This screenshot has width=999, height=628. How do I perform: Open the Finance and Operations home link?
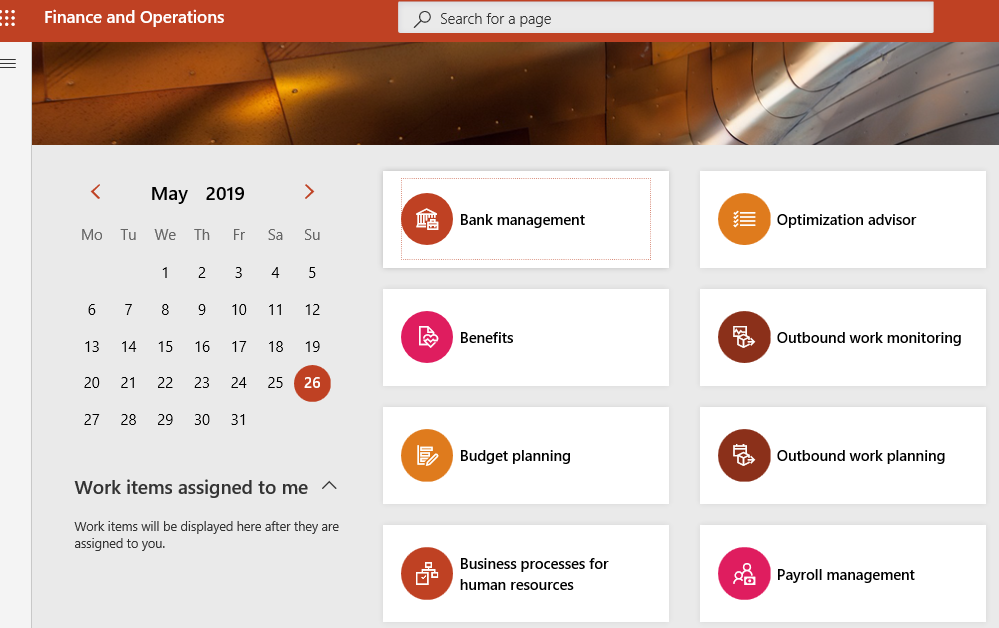(x=134, y=18)
